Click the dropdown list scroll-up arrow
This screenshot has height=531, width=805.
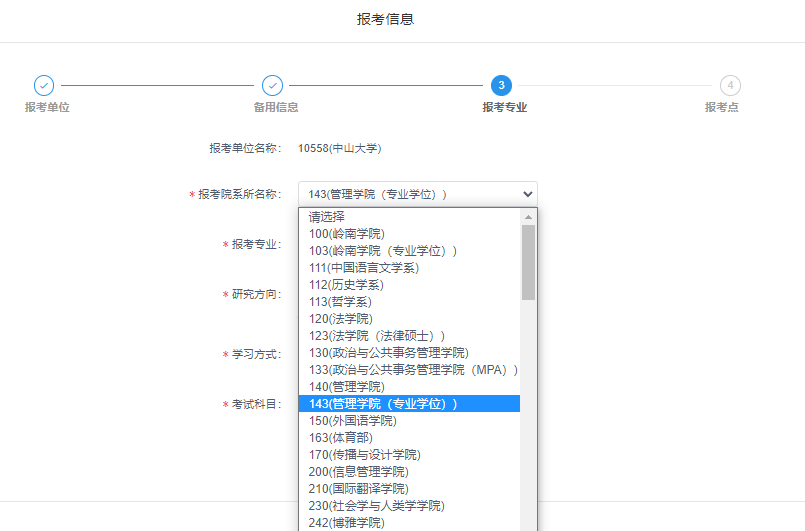[528, 216]
